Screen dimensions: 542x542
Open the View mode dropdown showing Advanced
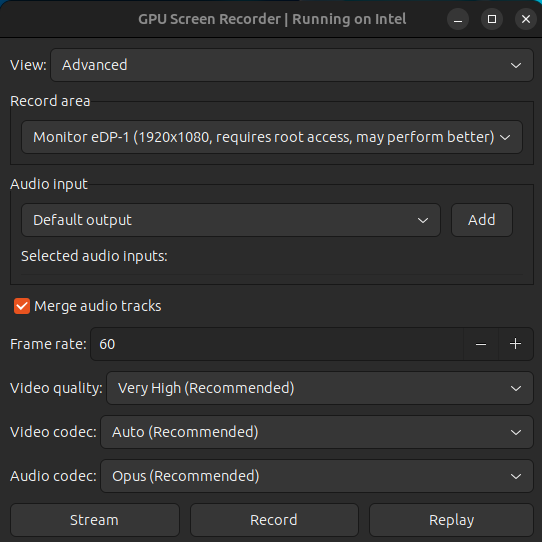click(292, 65)
